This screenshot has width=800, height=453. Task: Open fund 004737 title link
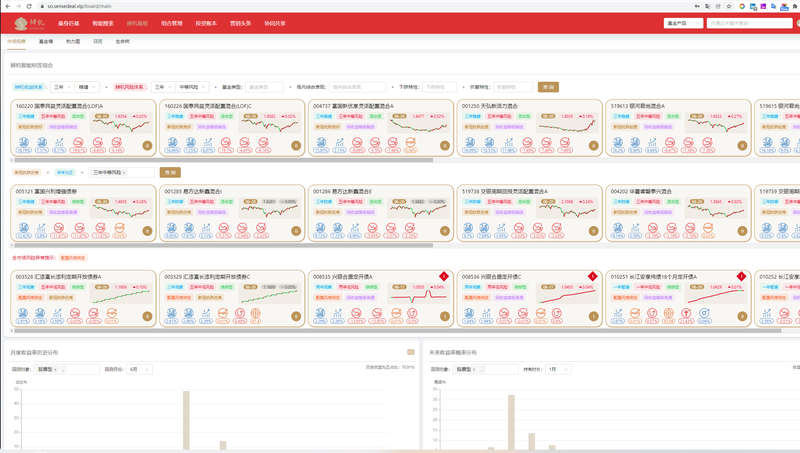[x=353, y=106]
